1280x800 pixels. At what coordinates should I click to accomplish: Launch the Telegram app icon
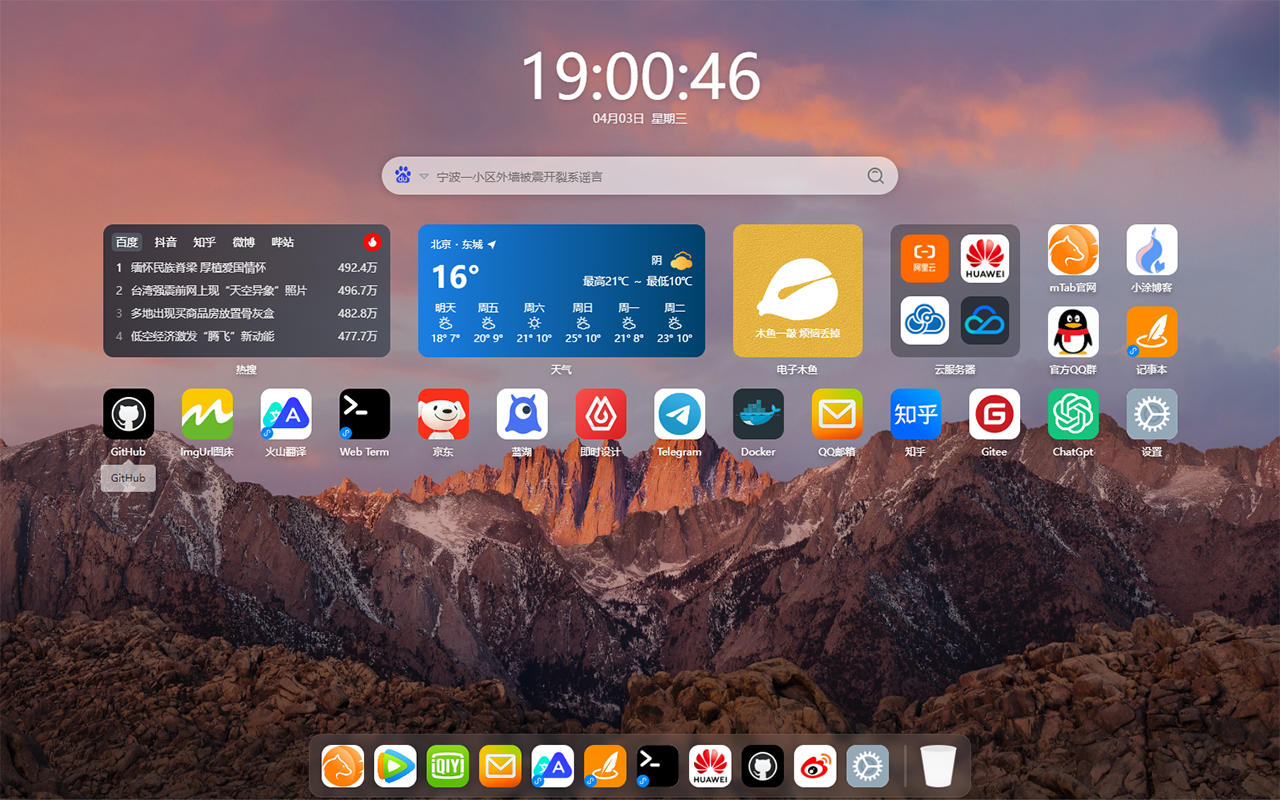[x=679, y=414]
